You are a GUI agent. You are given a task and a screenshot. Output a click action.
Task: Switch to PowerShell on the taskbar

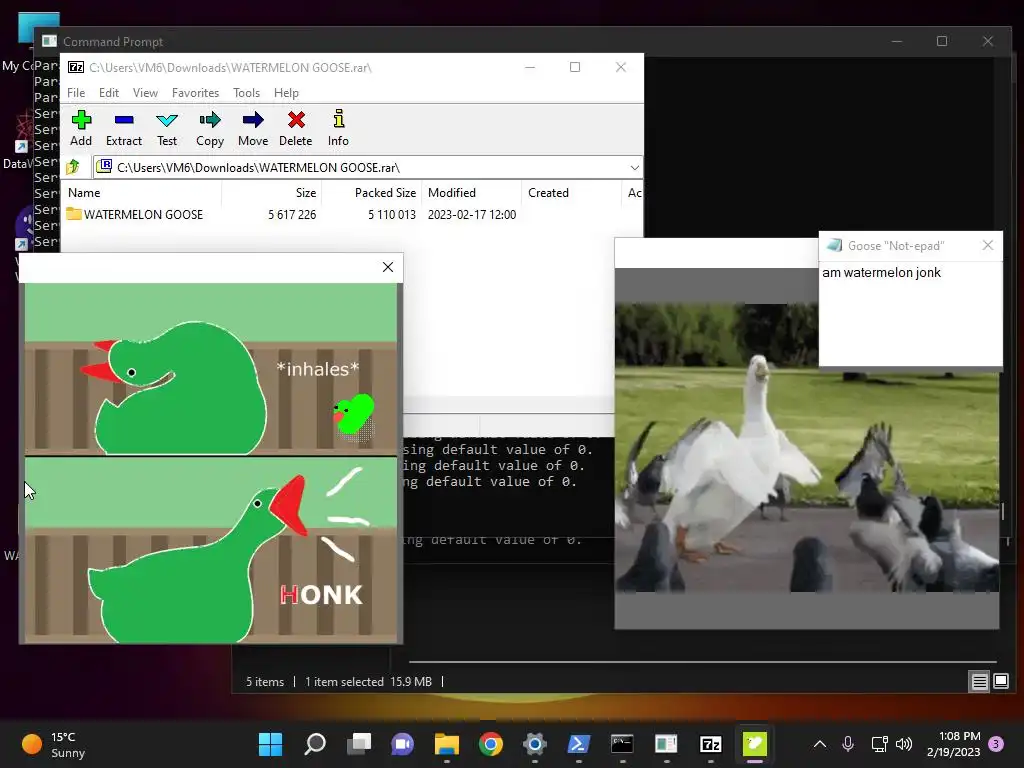click(x=579, y=744)
